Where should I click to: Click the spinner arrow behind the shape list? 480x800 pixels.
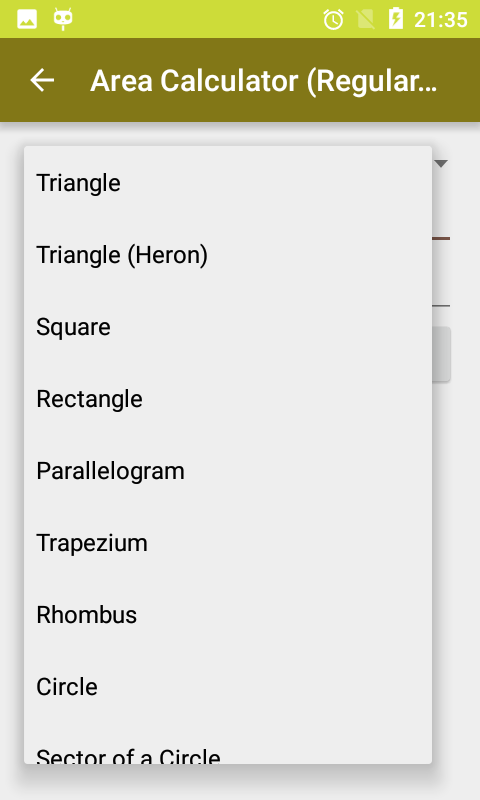coord(441,164)
